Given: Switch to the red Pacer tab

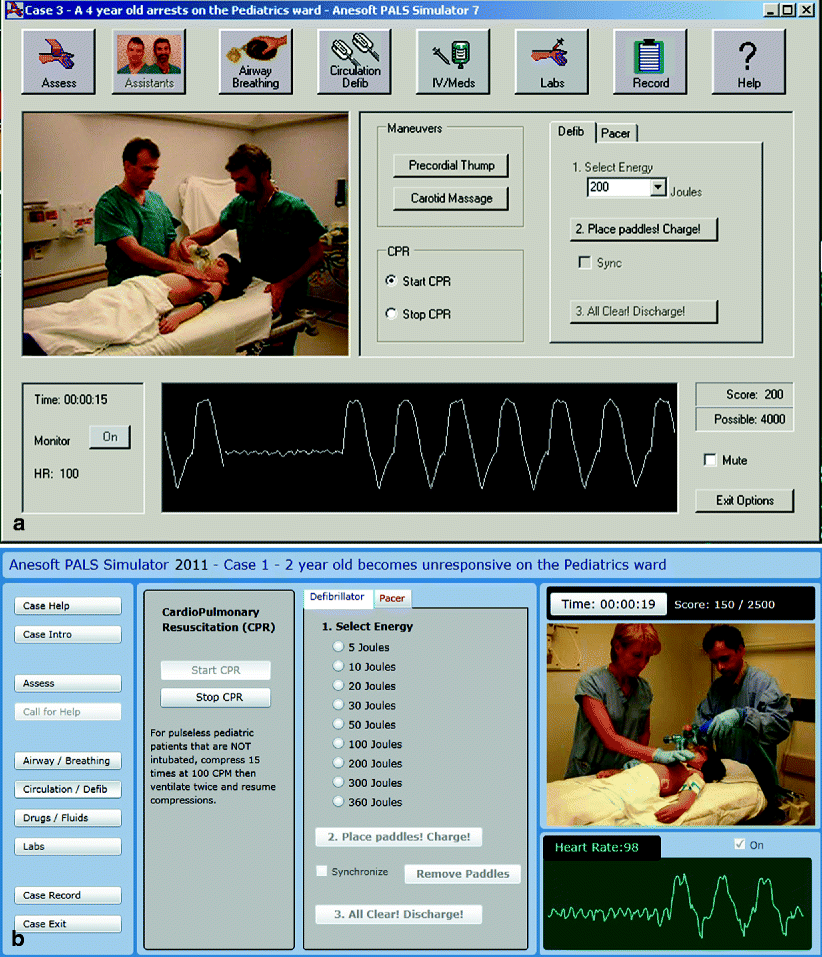Looking at the screenshot, I should point(392,598).
